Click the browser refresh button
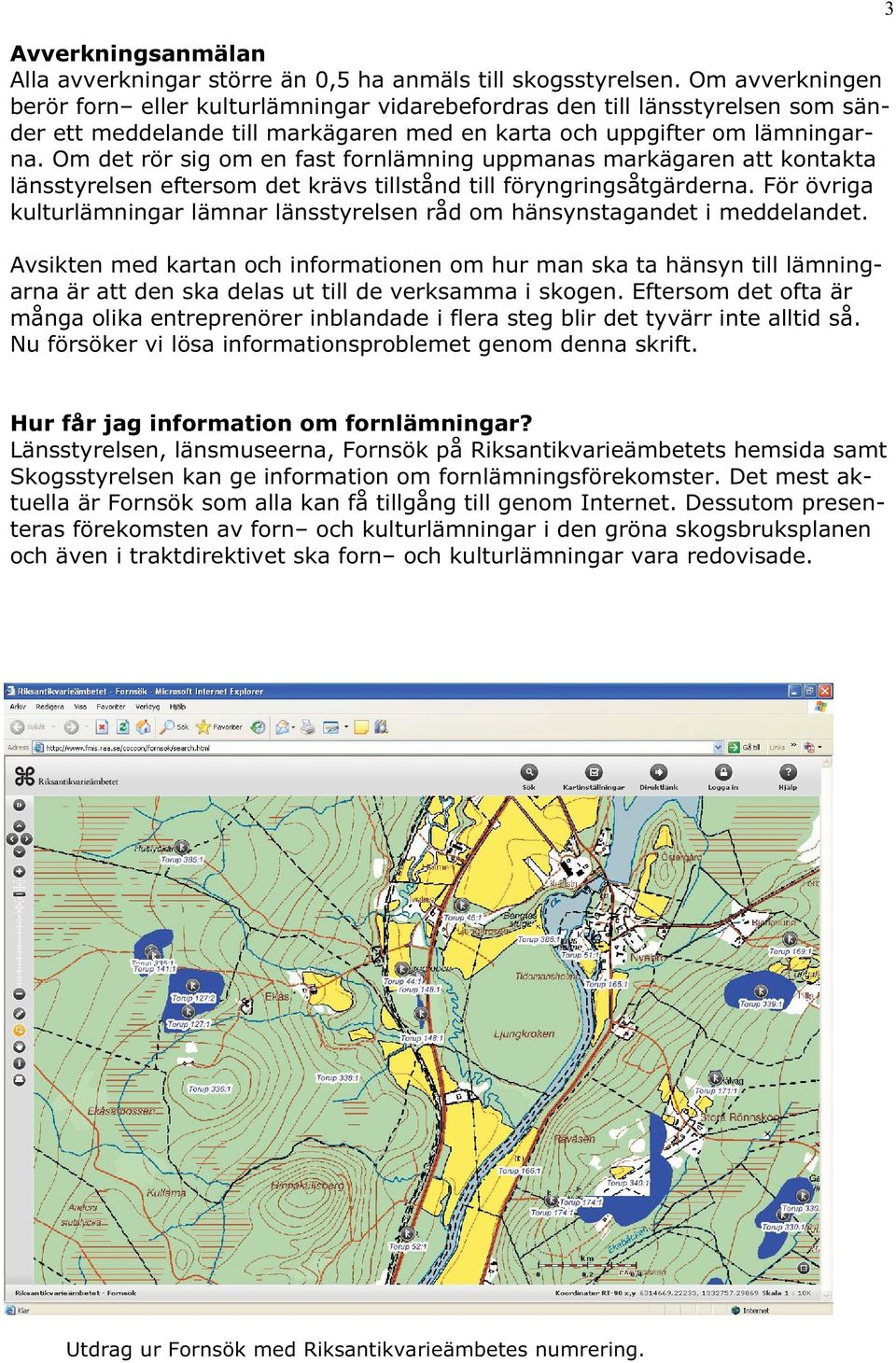 point(124,726)
